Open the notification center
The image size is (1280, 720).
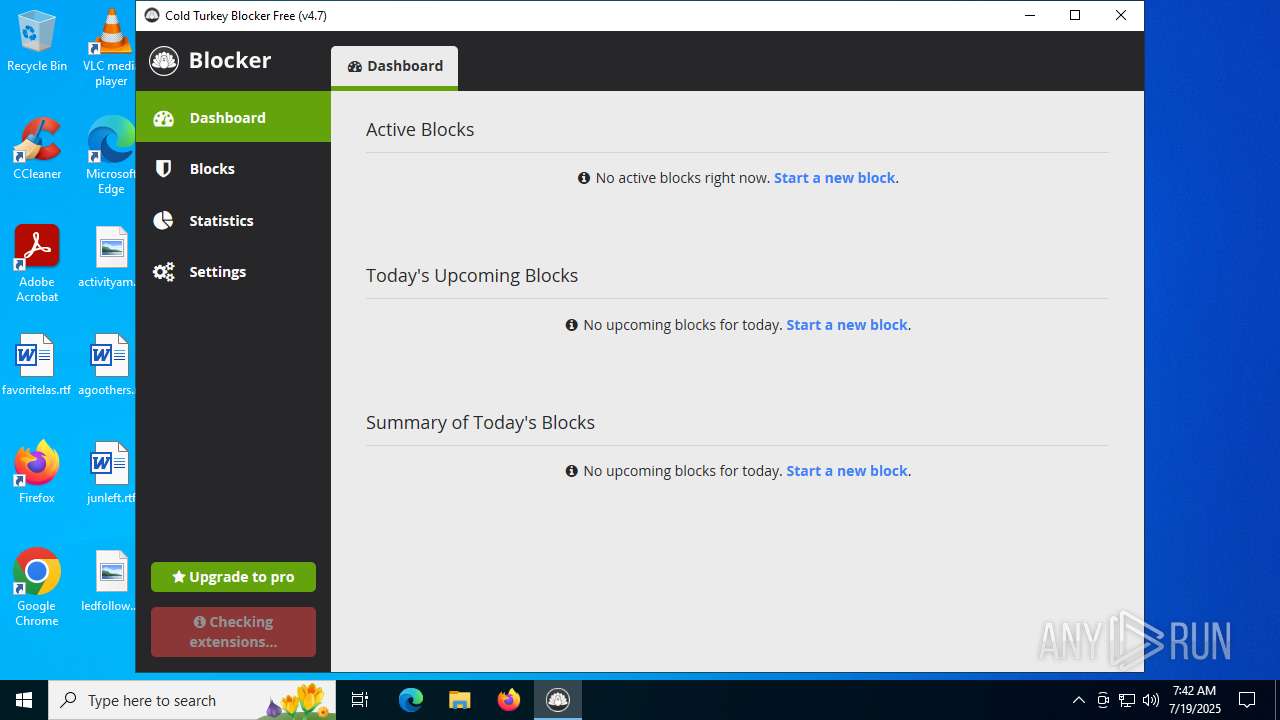(x=1247, y=700)
